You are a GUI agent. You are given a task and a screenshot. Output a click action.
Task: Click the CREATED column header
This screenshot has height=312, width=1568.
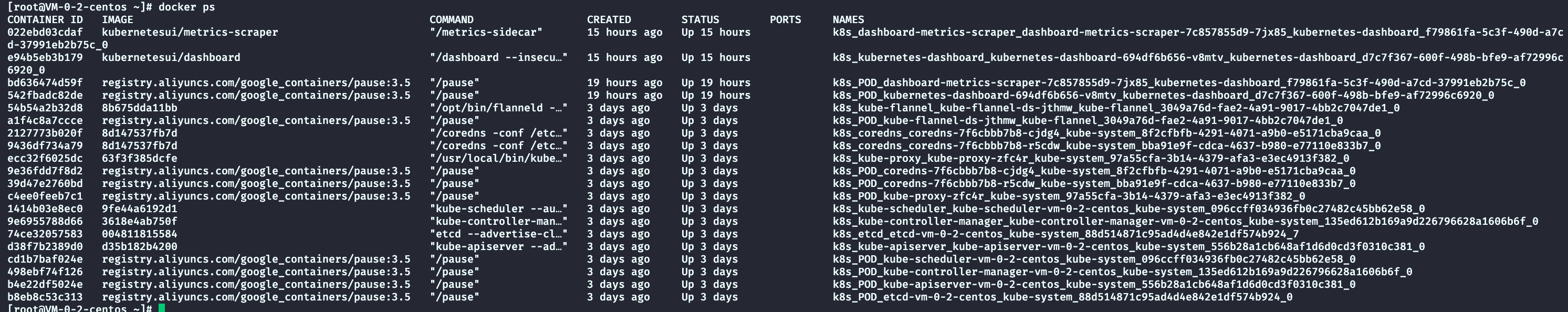pos(609,19)
